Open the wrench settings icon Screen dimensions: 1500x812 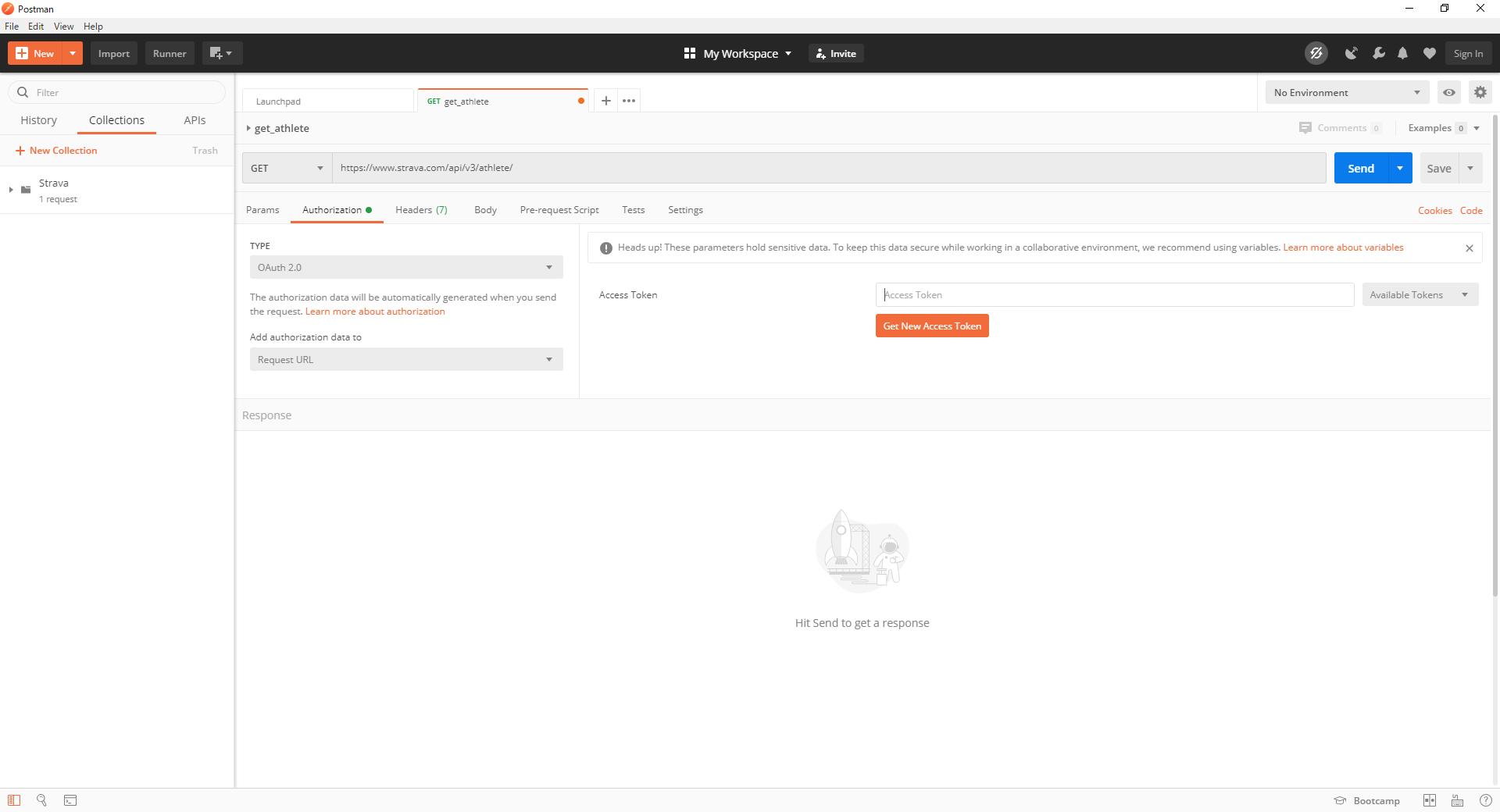coord(1378,53)
